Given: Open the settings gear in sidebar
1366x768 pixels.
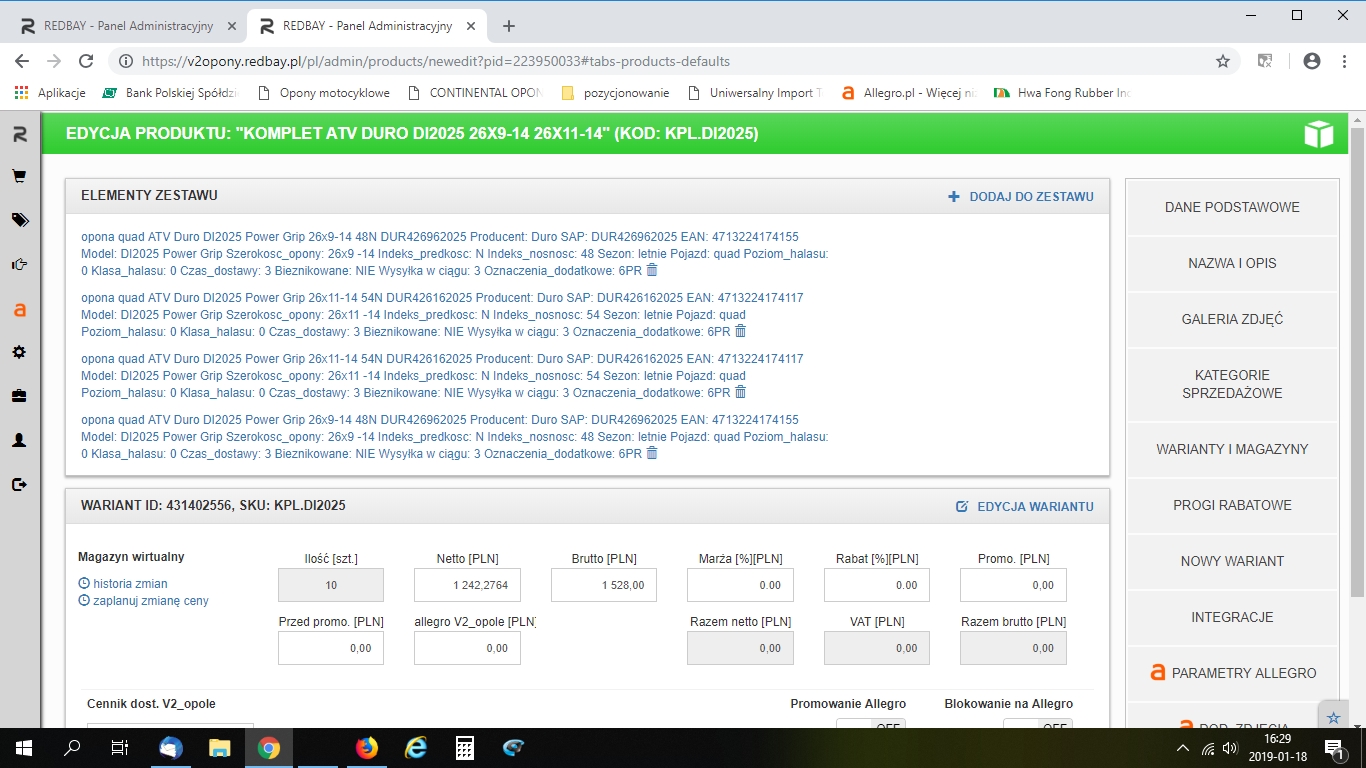Looking at the screenshot, I should (x=19, y=352).
